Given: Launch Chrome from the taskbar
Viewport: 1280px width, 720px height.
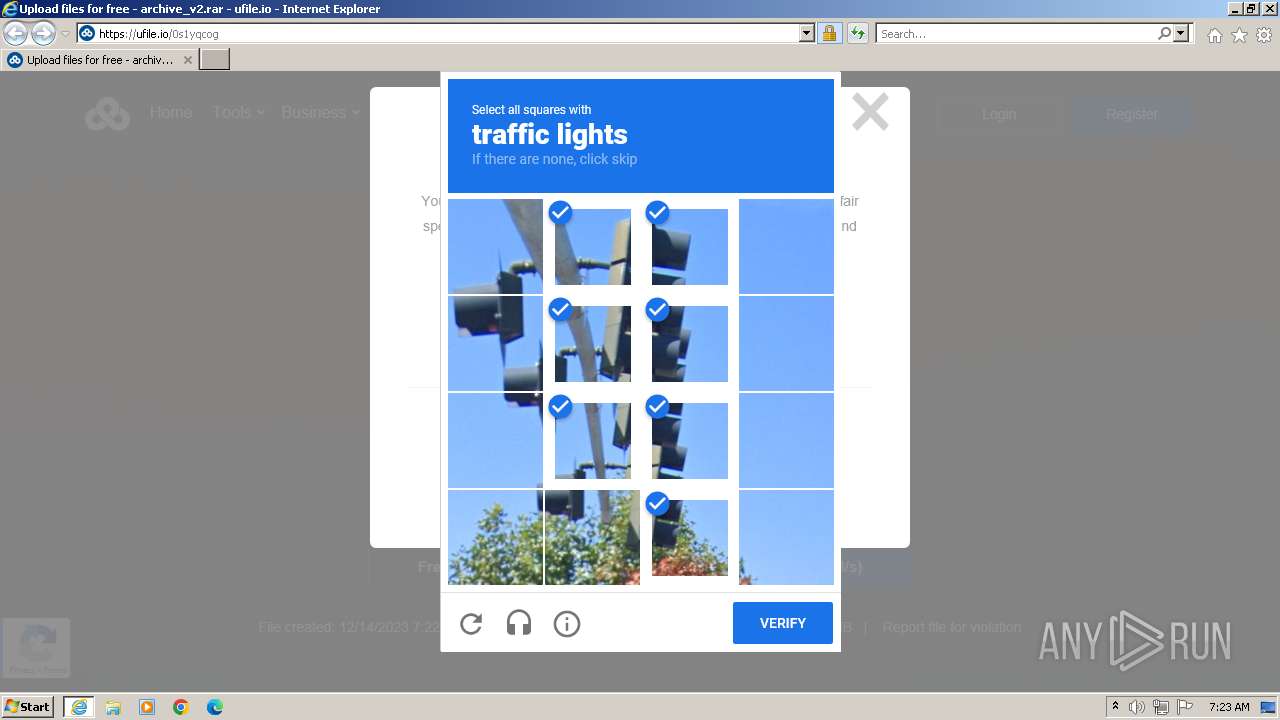Looking at the screenshot, I should [x=181, y=707].
